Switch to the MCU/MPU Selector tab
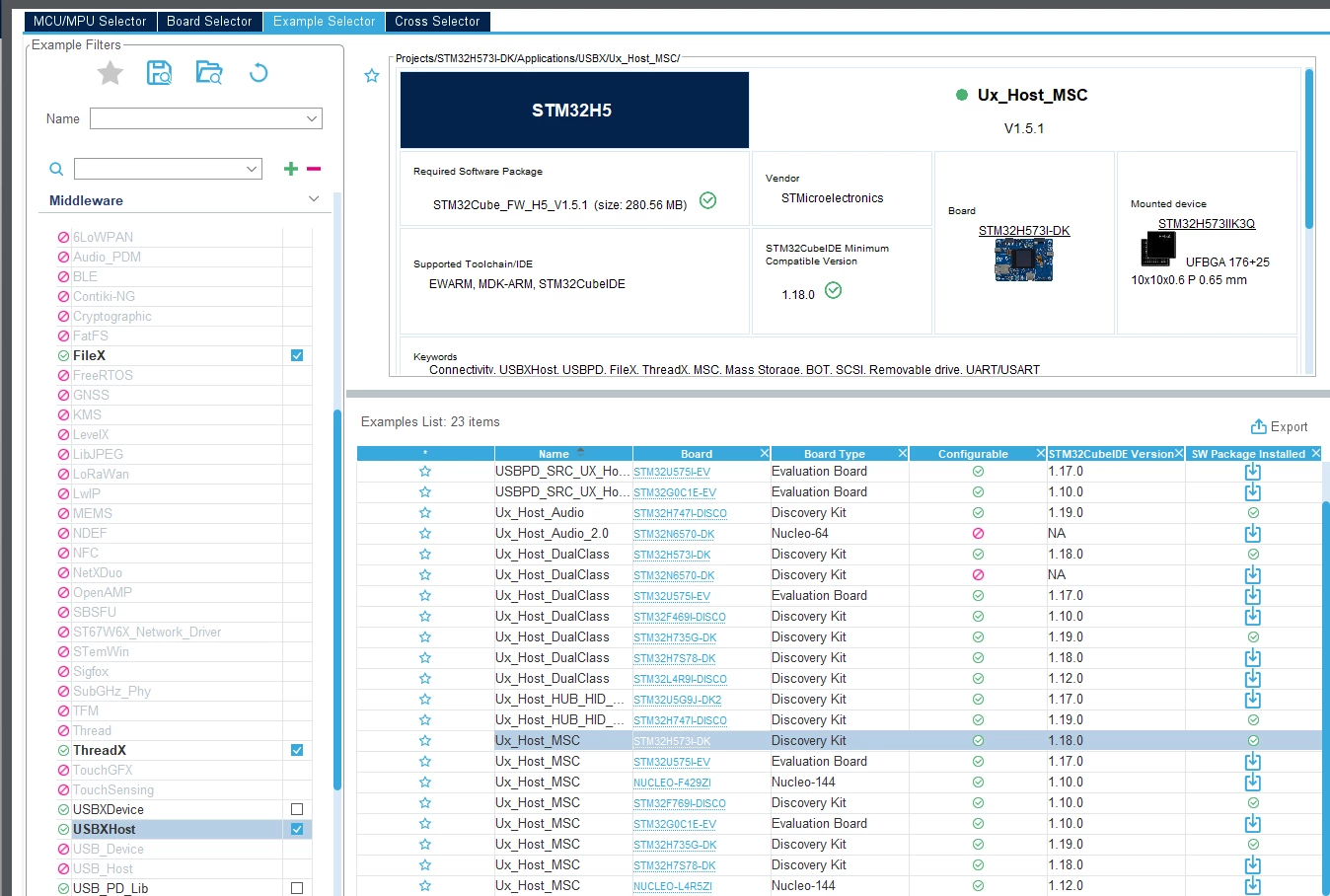 pyautogui.click(x=90, y=21)
